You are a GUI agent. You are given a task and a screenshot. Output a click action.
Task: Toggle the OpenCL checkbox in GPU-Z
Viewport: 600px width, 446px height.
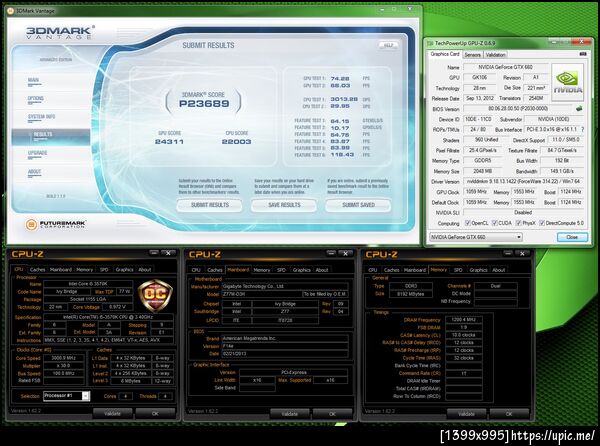467,223
